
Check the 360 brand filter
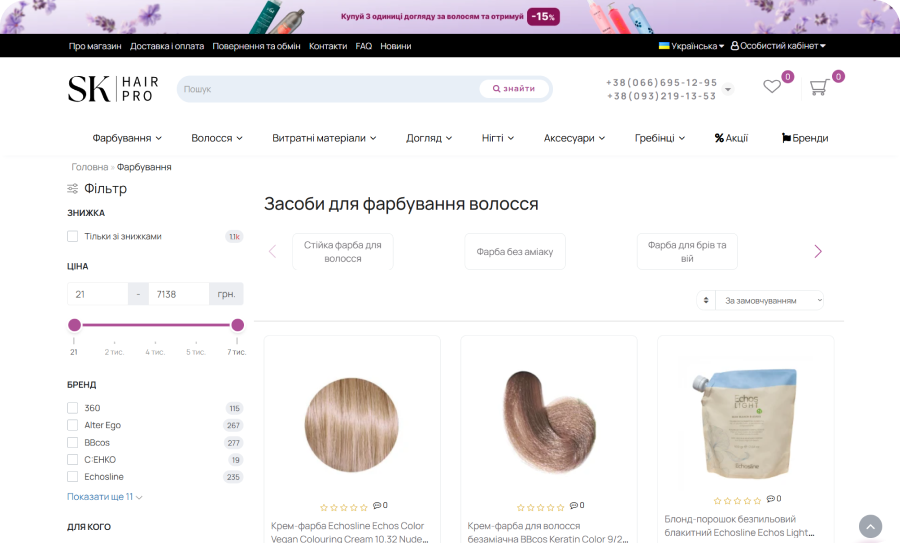coord(72,408)
